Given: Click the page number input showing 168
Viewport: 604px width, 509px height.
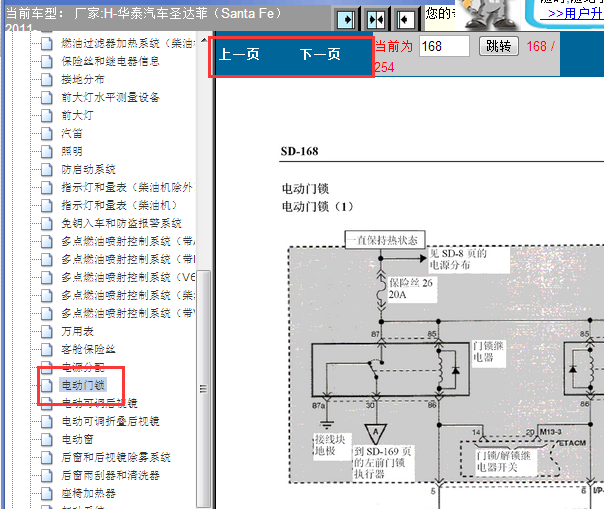Looking at the screenshot, I should point(444,46).
